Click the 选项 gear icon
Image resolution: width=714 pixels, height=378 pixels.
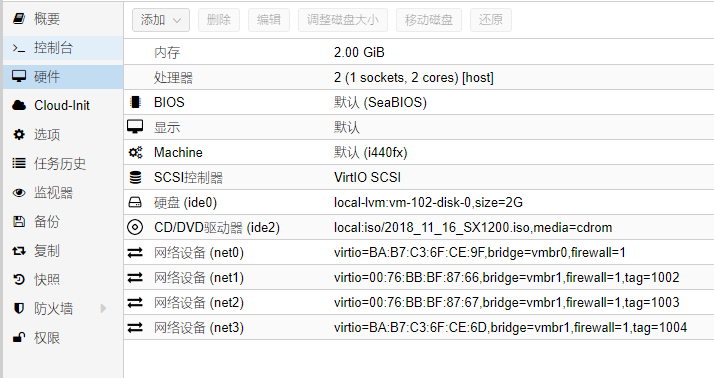click(x=19, y=135)
